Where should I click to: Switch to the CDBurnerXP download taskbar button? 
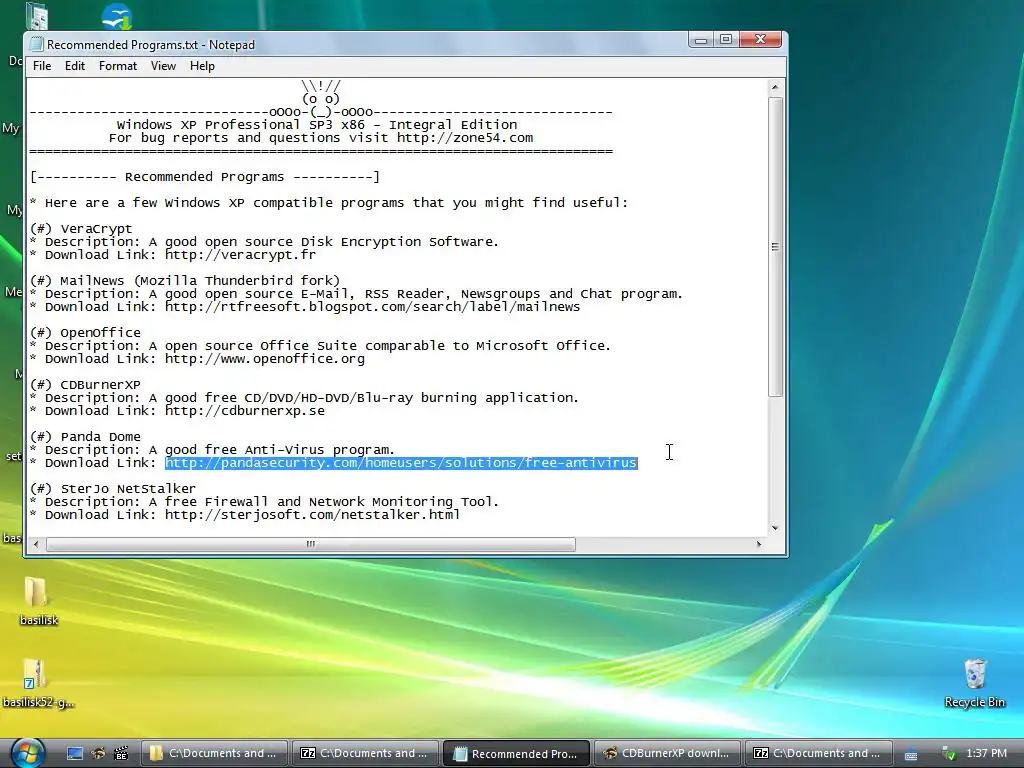(x=667, y=753)
